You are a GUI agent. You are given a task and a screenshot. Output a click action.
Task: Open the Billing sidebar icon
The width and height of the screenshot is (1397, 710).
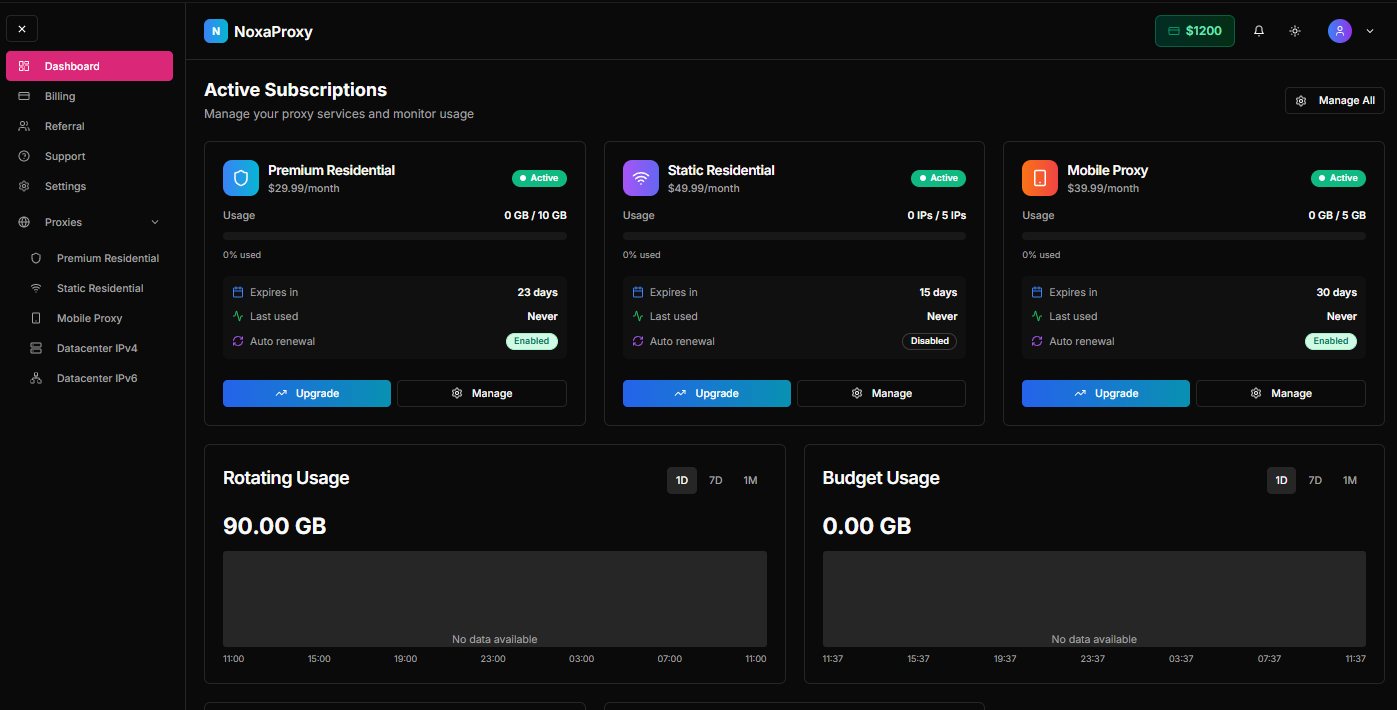pyautogui.click(x=25, y=96)
